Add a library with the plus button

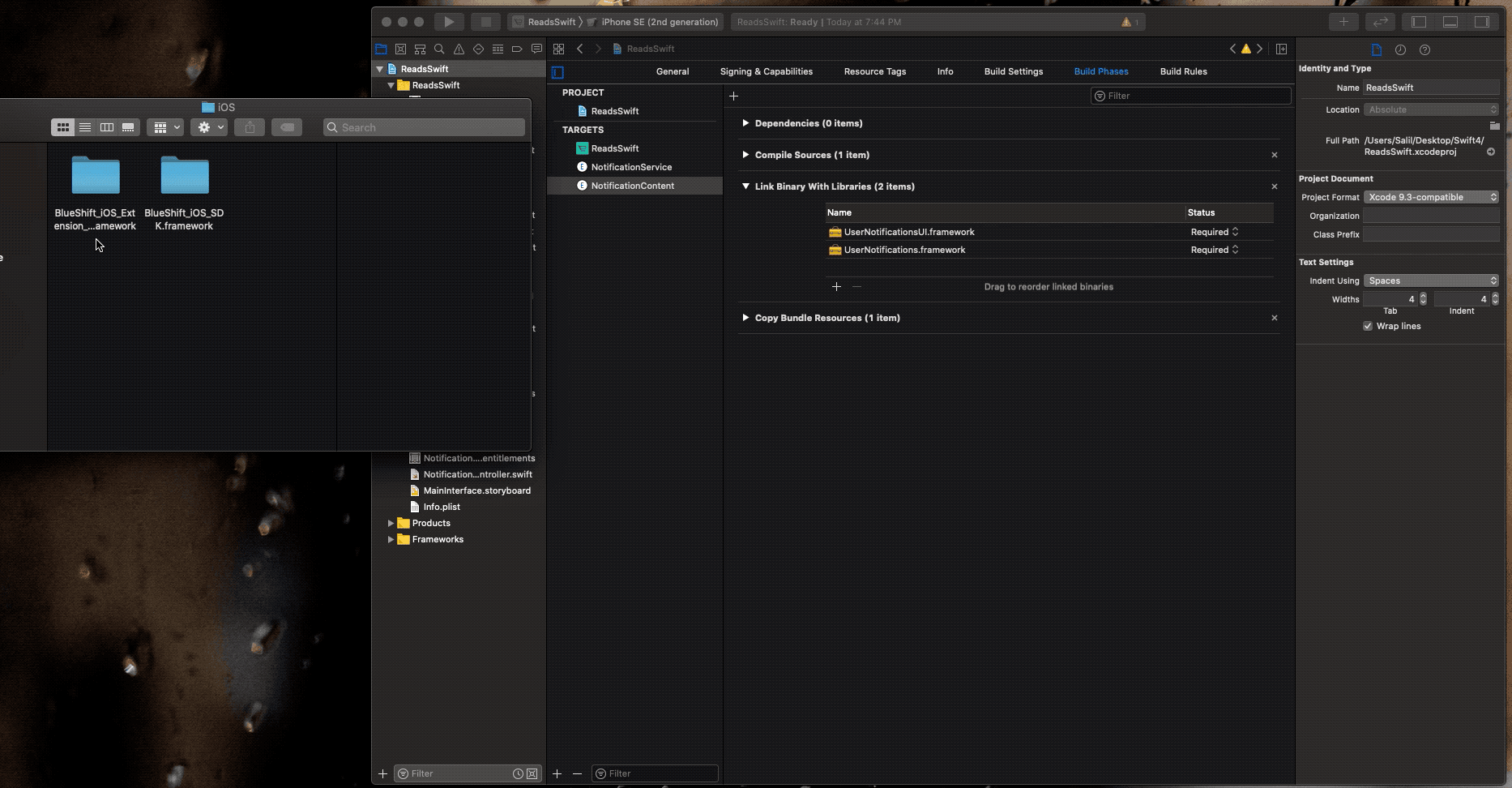[836, 286]
